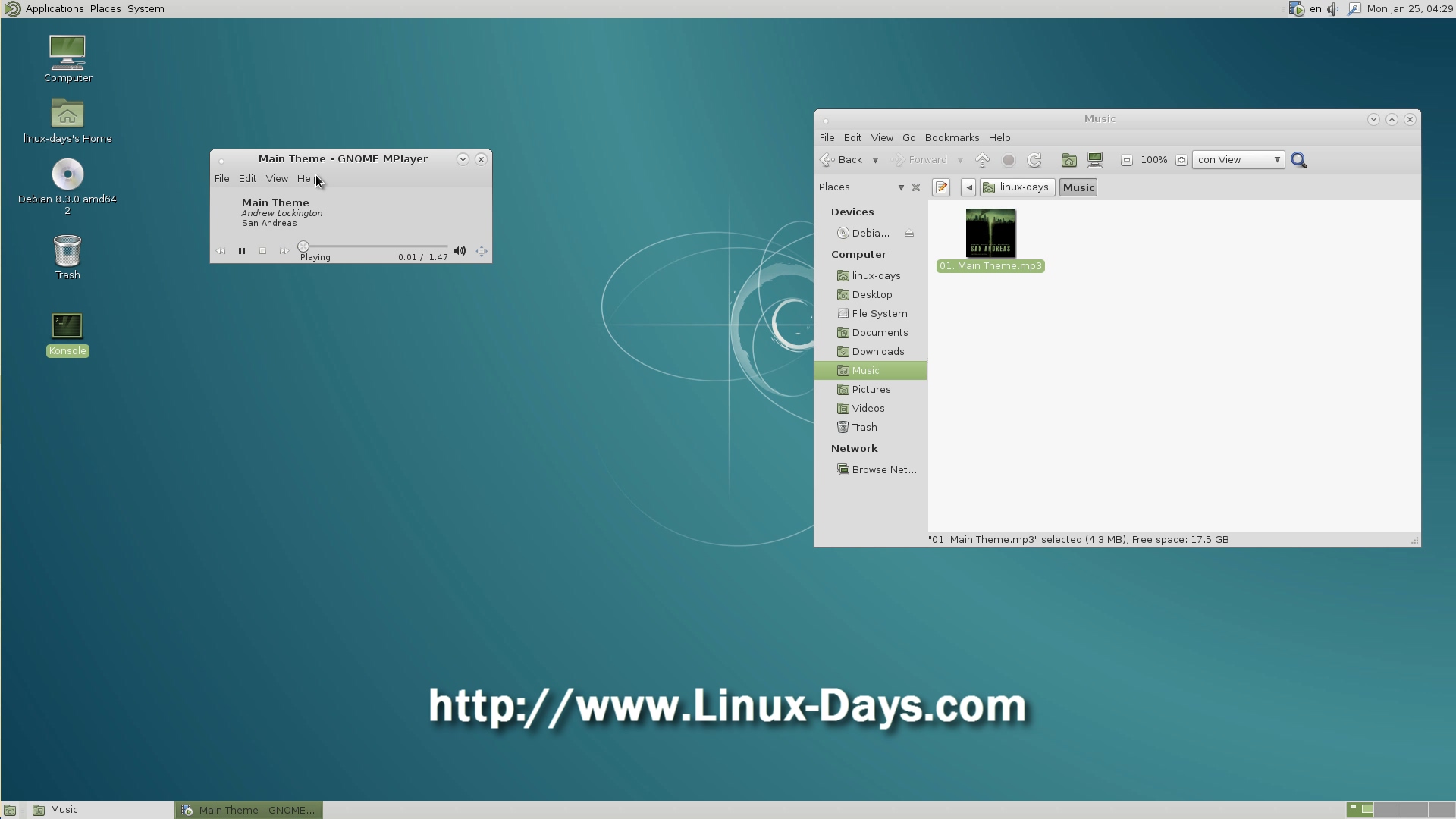1456x819 pixels.
Task: Mute audio with the MPlayer volume icon
Action: click(460, 251)
